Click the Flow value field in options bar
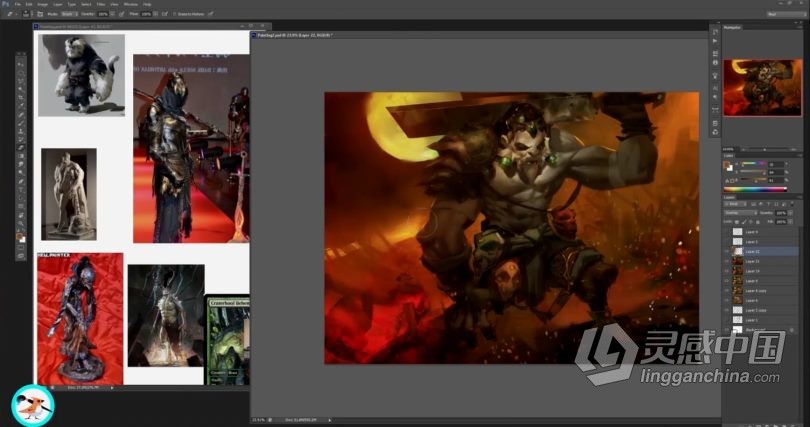Image resolution: width=810 pixels, height=427 pixels. point(146,14)
